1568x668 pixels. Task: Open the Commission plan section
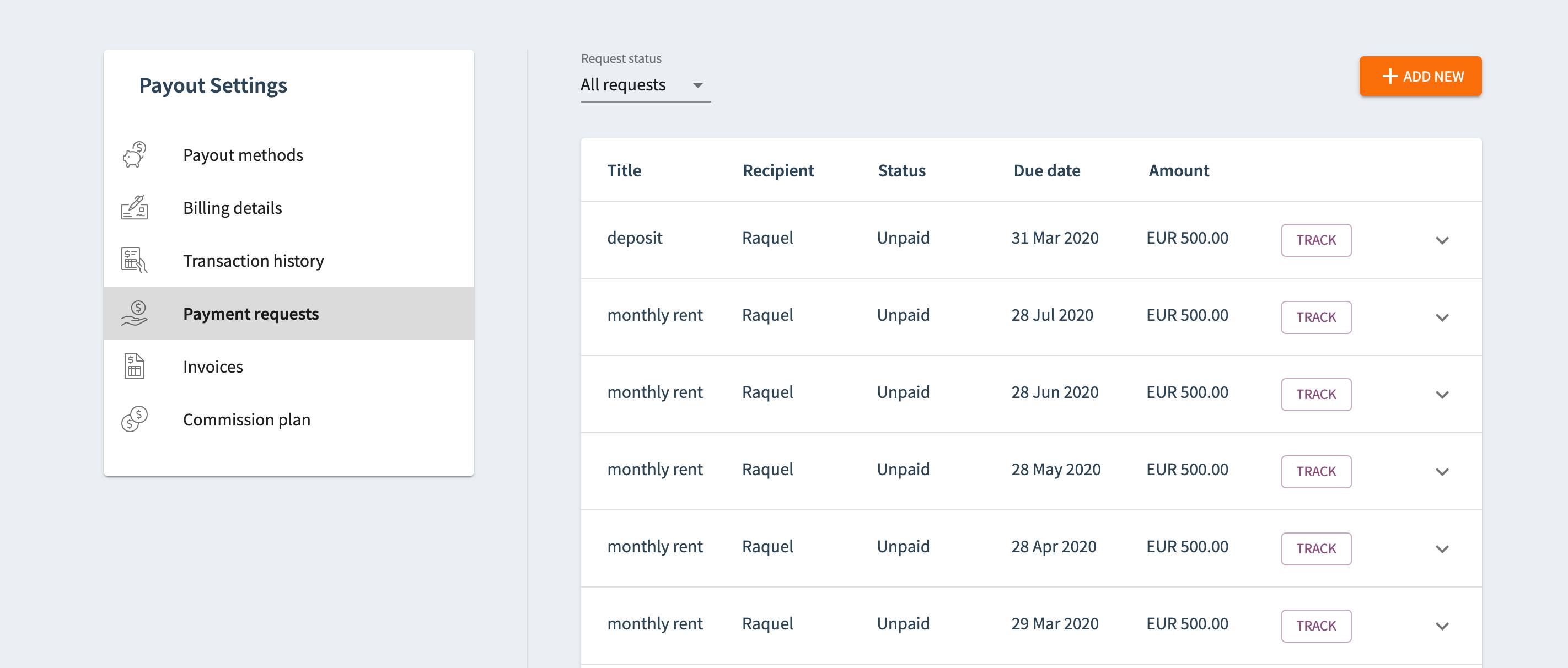tap(246, 419)
